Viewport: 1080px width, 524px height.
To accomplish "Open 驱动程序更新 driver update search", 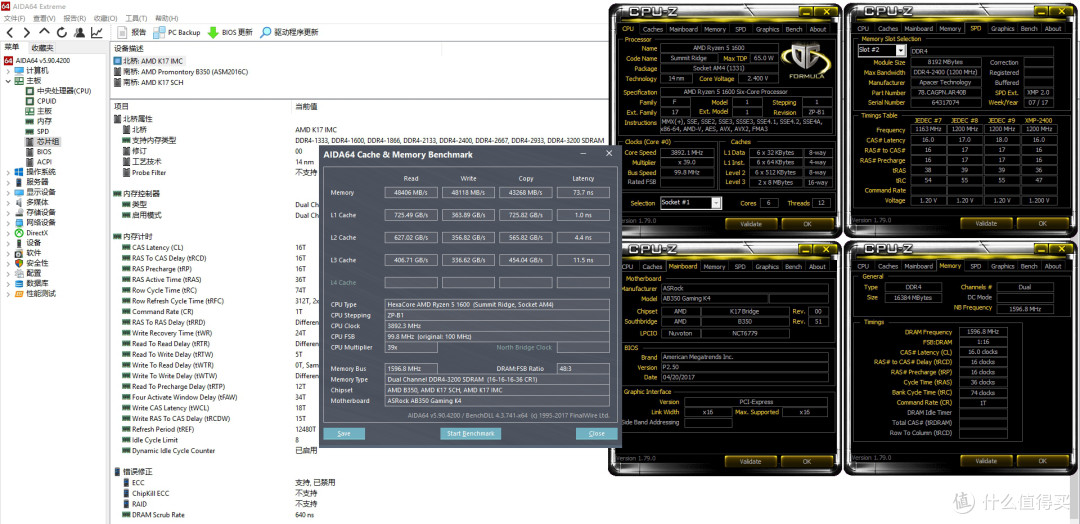I will pos(289,32).
